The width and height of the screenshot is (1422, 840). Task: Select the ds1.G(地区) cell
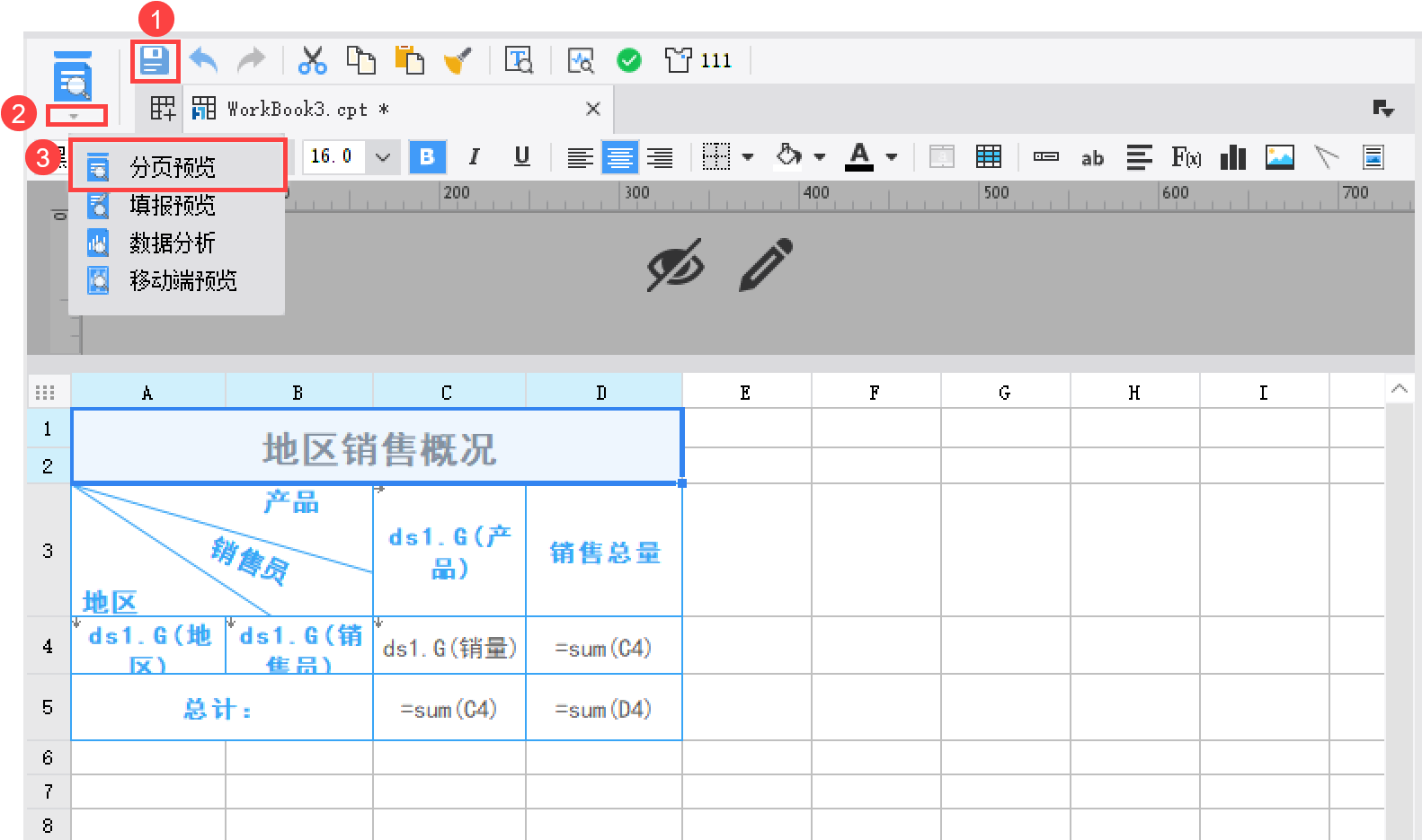point(148,646)
